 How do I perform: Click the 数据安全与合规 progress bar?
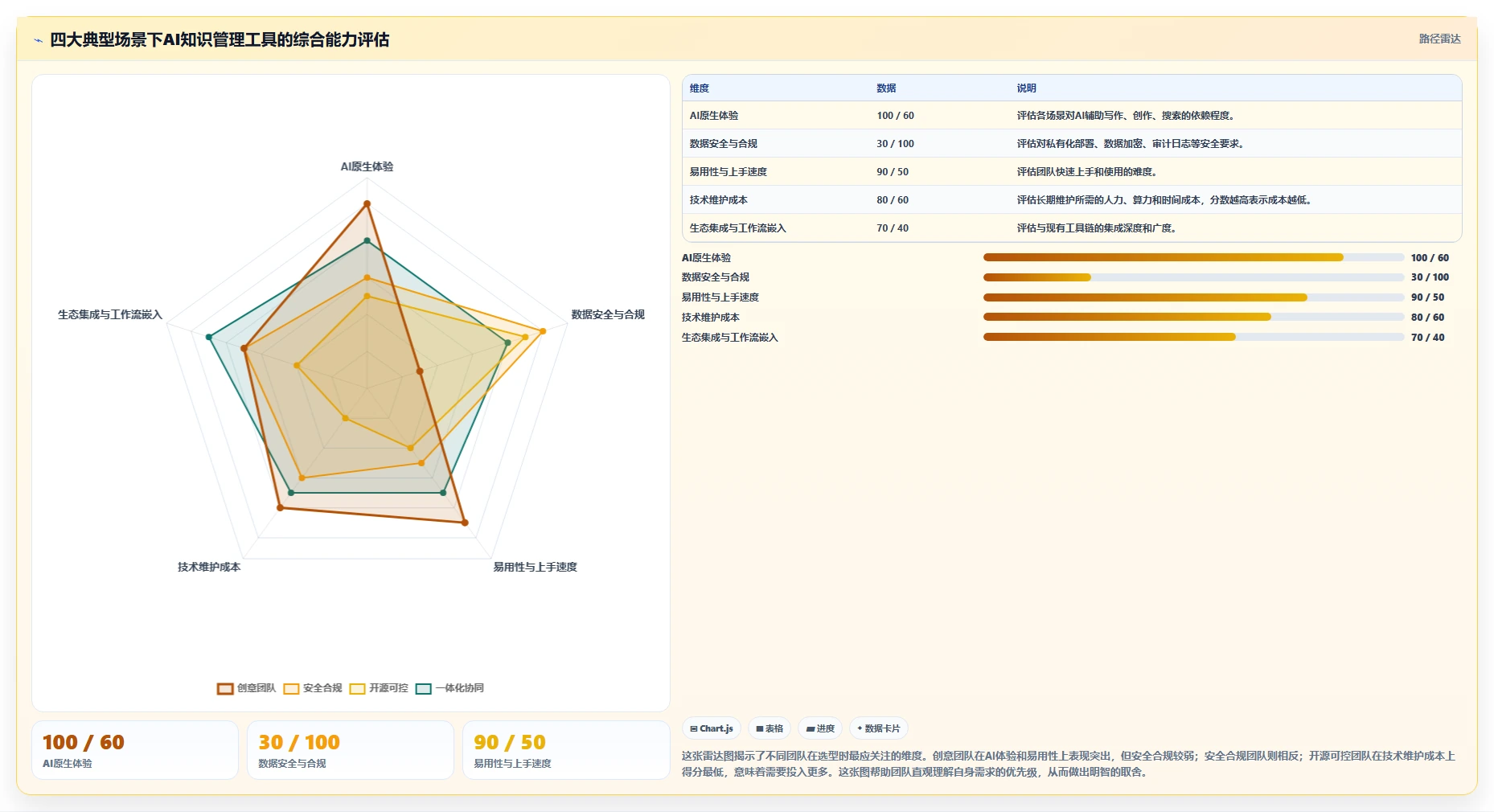1193,277
